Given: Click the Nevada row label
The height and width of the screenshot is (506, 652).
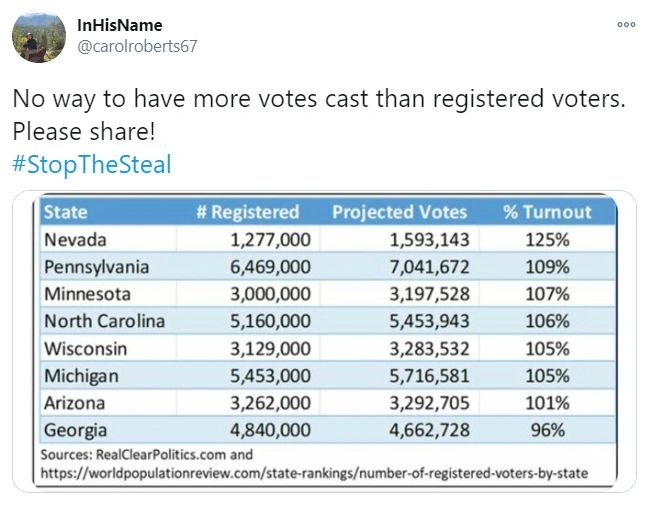Looking at the screenshot, I should pos(74,240).
